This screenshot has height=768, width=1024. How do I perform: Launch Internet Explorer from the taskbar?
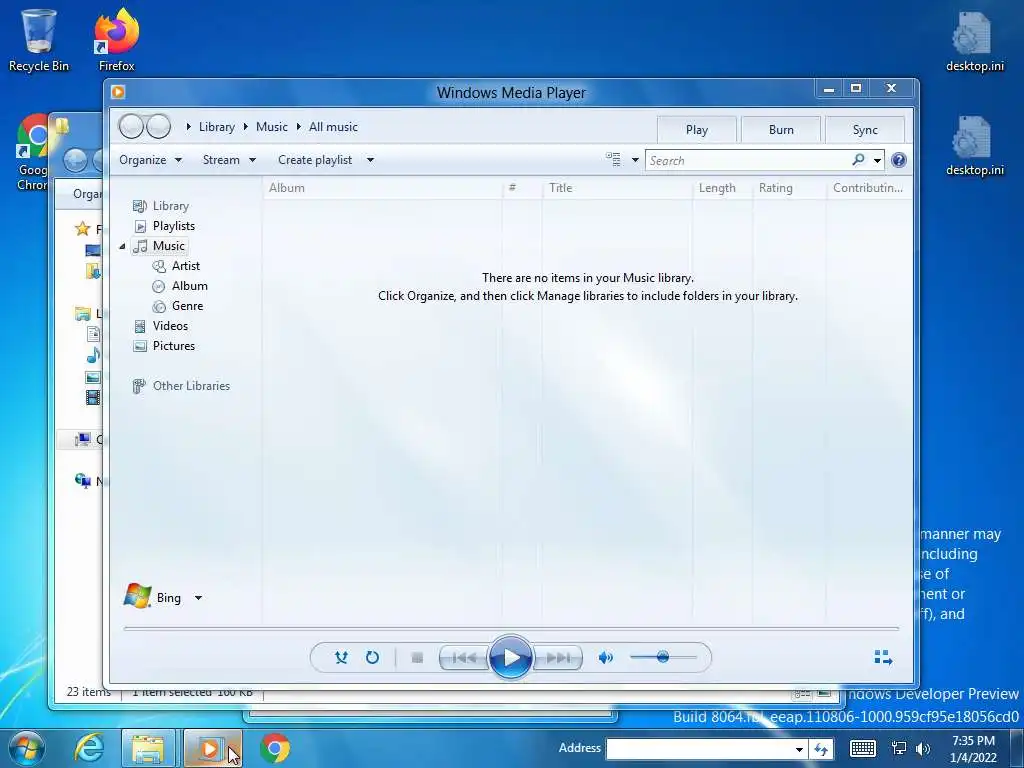[x=89, y=748]
